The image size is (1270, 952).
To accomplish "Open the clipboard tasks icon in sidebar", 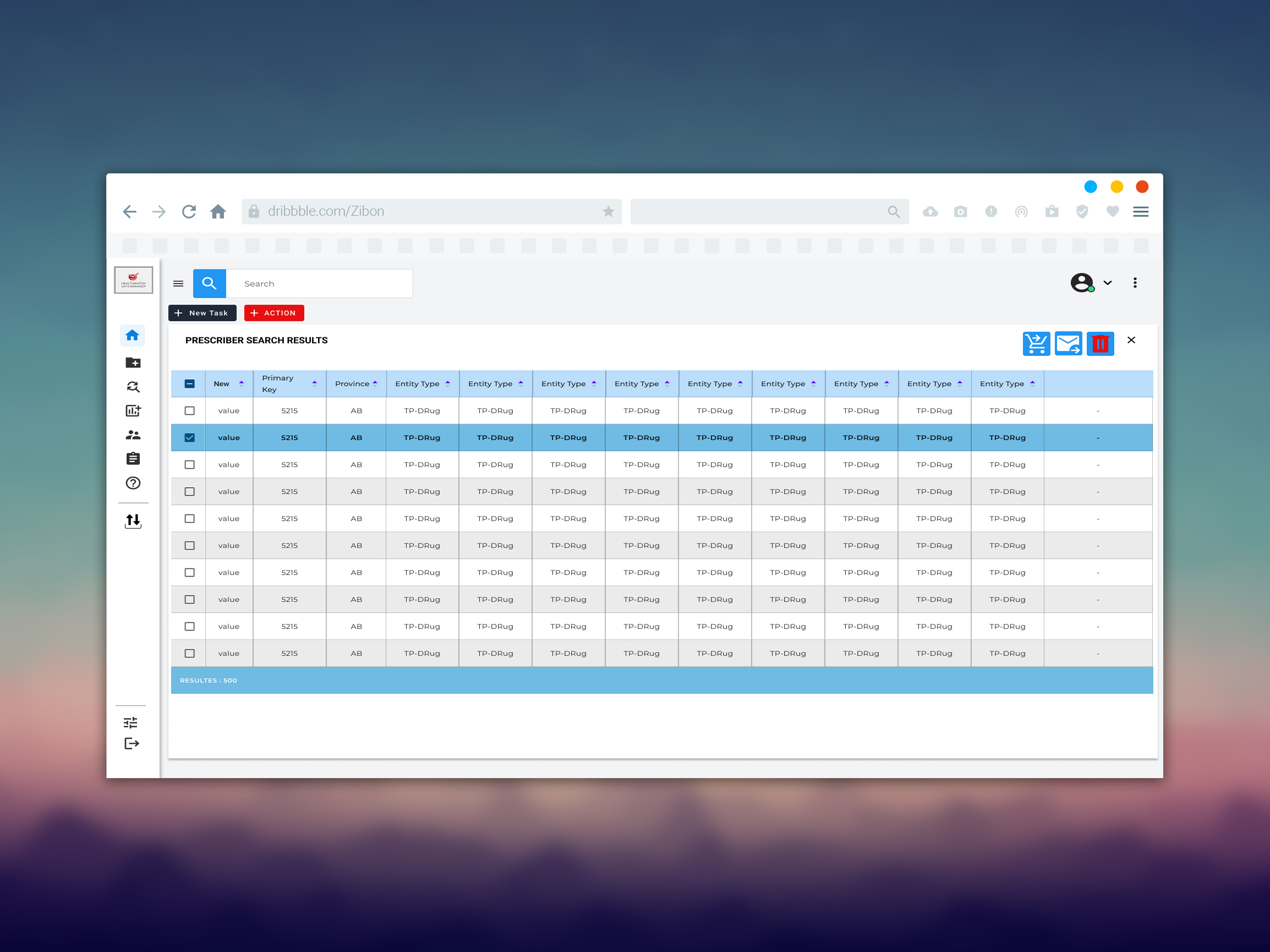I will [133, 459].
